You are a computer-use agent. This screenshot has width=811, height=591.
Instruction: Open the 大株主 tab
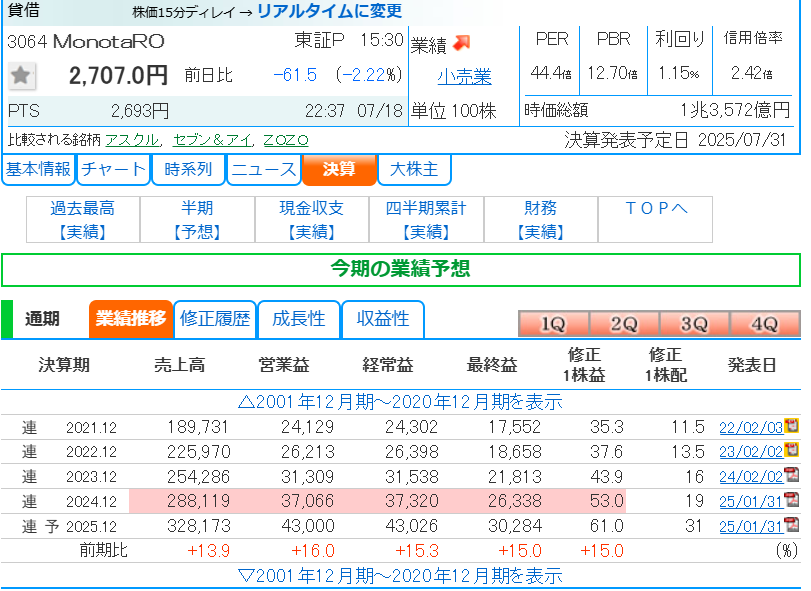click(414, 170)
